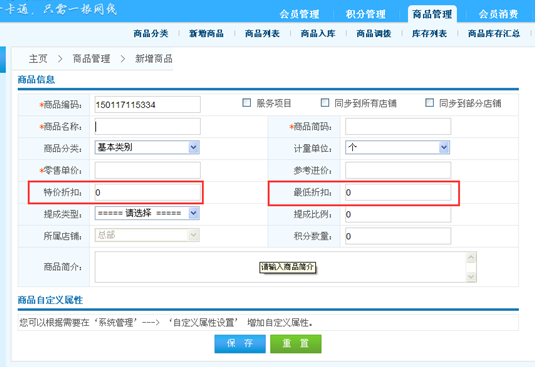This screenshot has width=535, height=367.
Task: Select the 商品管理 top tab
Action: [432, 14]
